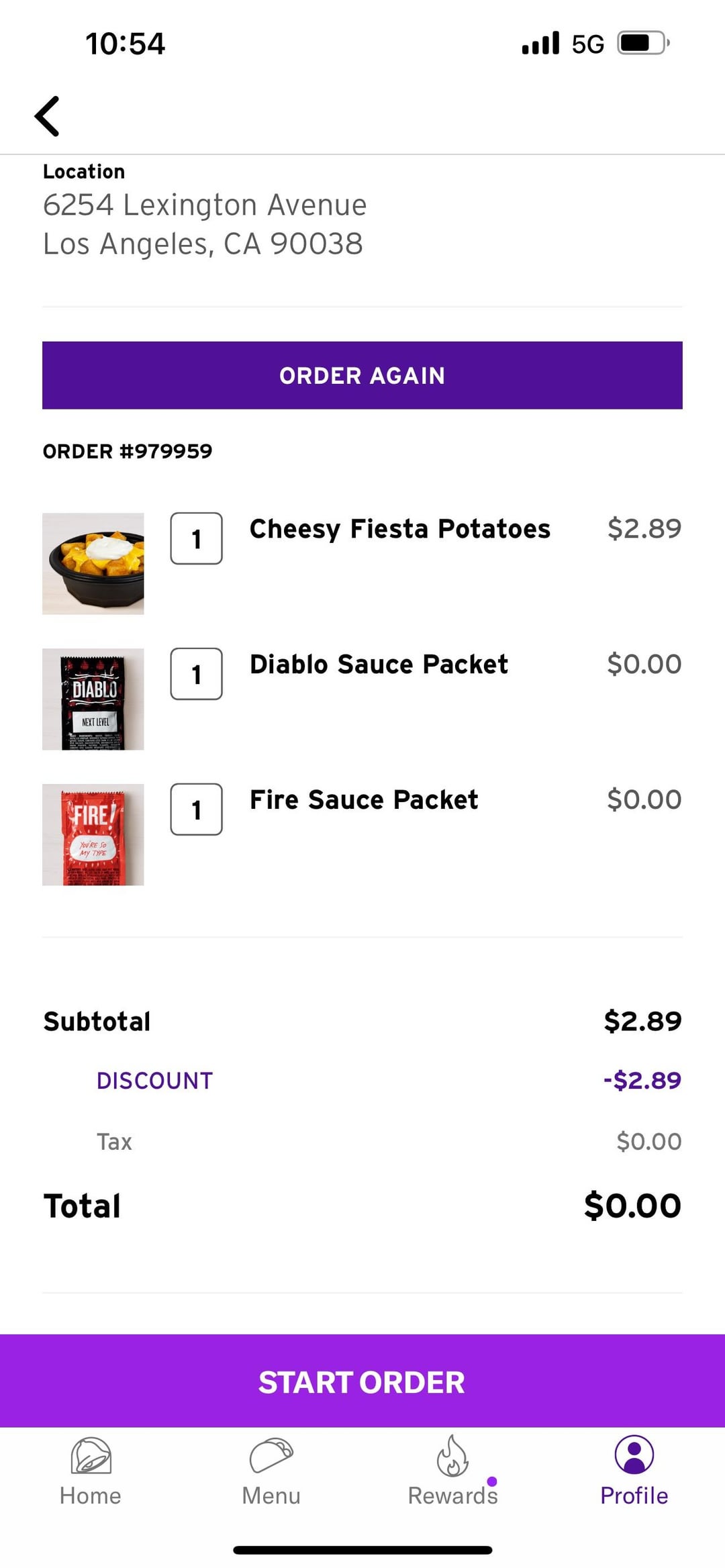This screenshot has width=725, height=1568.
Task: Open the Home bell icon
Action: pos(91,1455)
